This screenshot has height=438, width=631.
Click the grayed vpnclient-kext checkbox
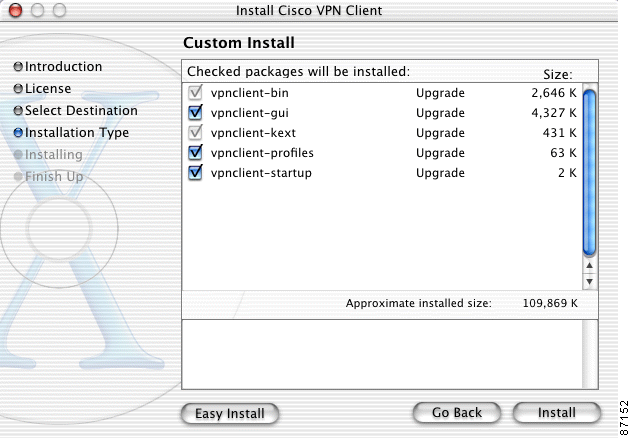(x=195, y=133)
